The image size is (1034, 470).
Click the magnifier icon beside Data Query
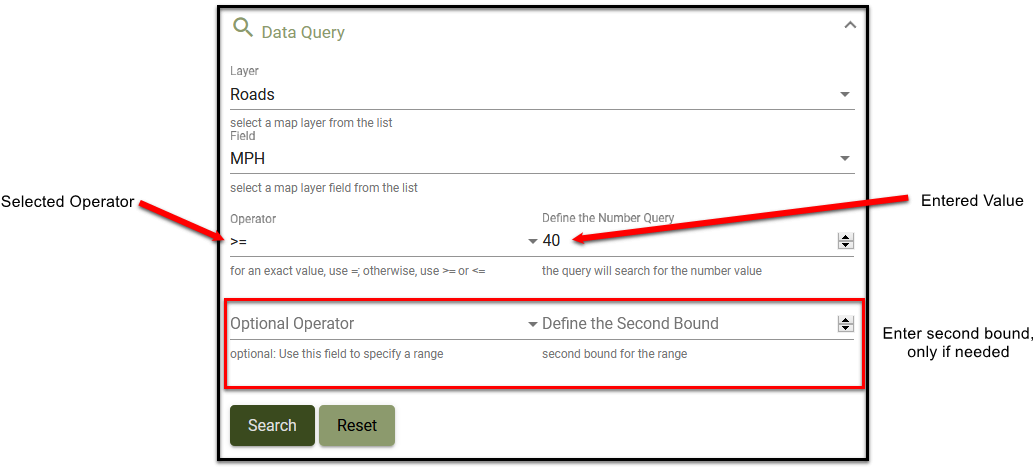pyautogui.click(x=242, y=28)
